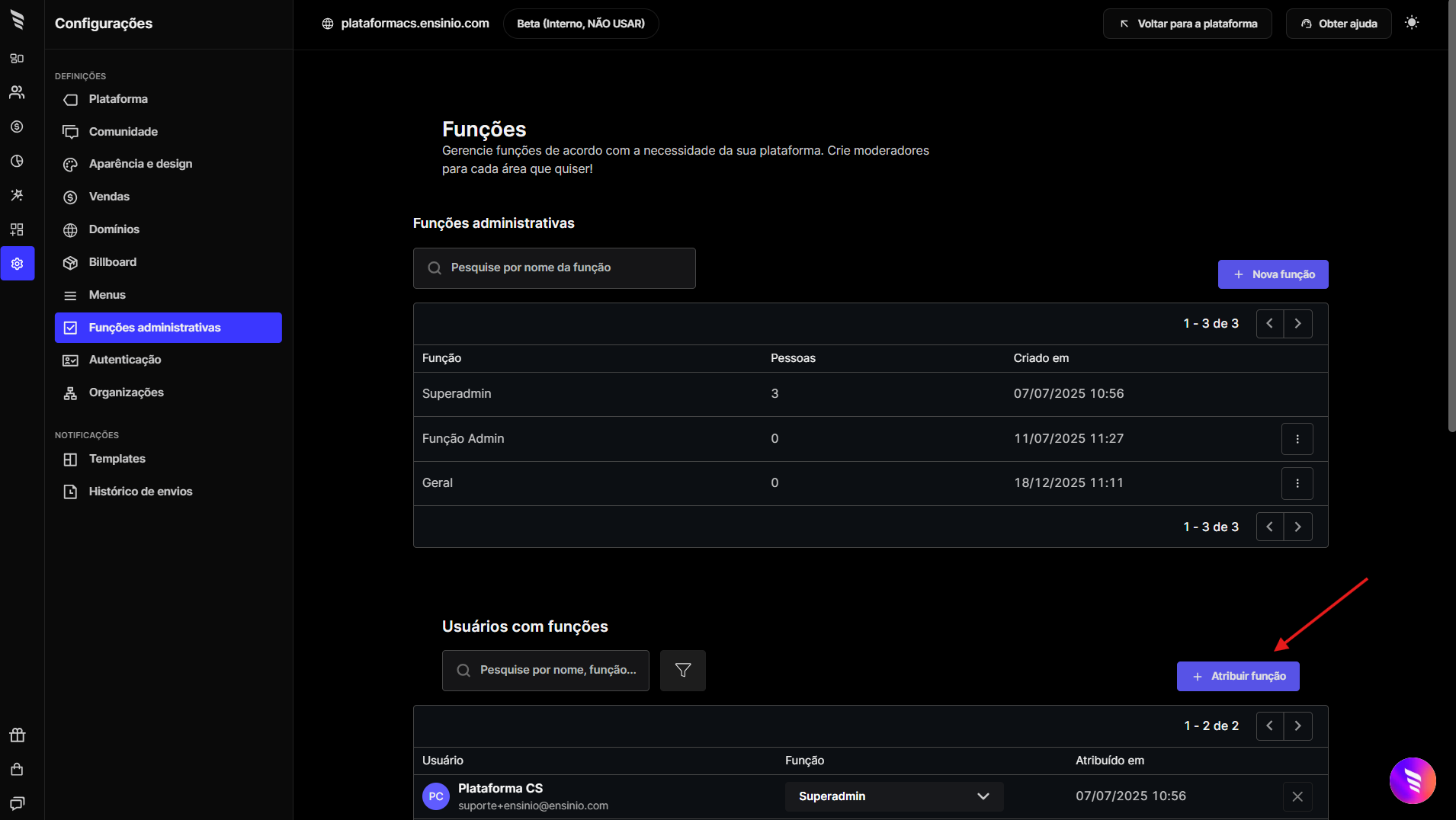Open three-dot menu for Função Admin row
1456x820 pixels.
(x=1297, y=439)
